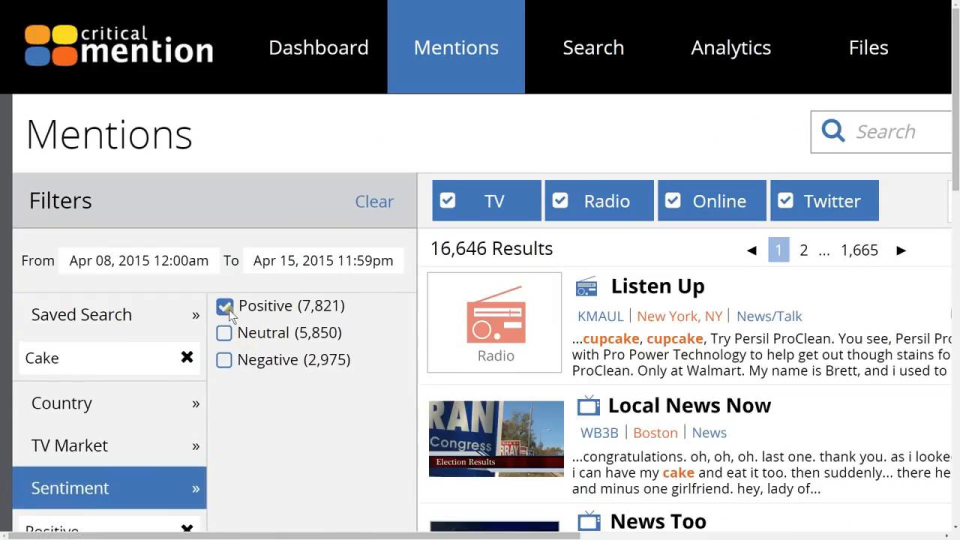Click the KMAUL station link
The height and width of the screenshot is (540, 960).
(600, 316)
